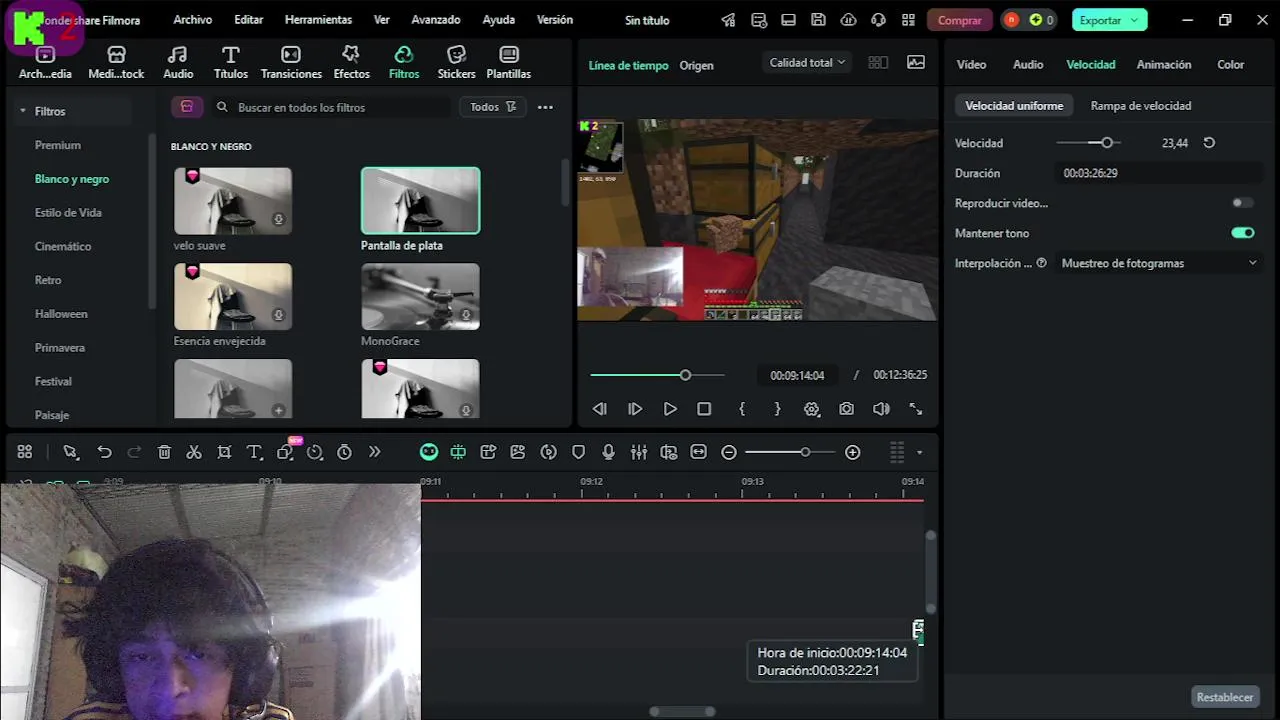1280x720 pixels.
Task: Click the Restablecer button
Action: (1224, 697)
